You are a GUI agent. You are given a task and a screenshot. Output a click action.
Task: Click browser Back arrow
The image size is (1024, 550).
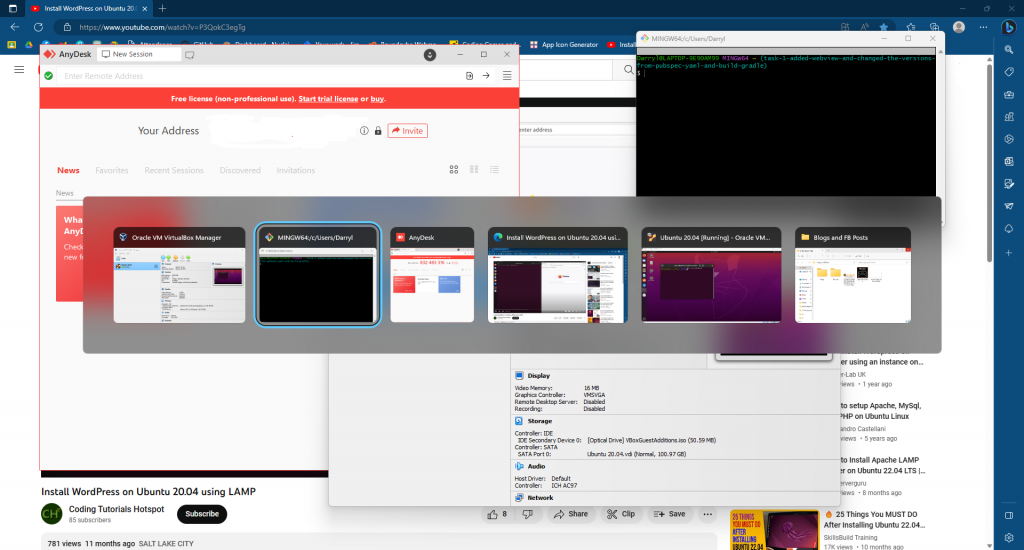(x=14, y=27)
